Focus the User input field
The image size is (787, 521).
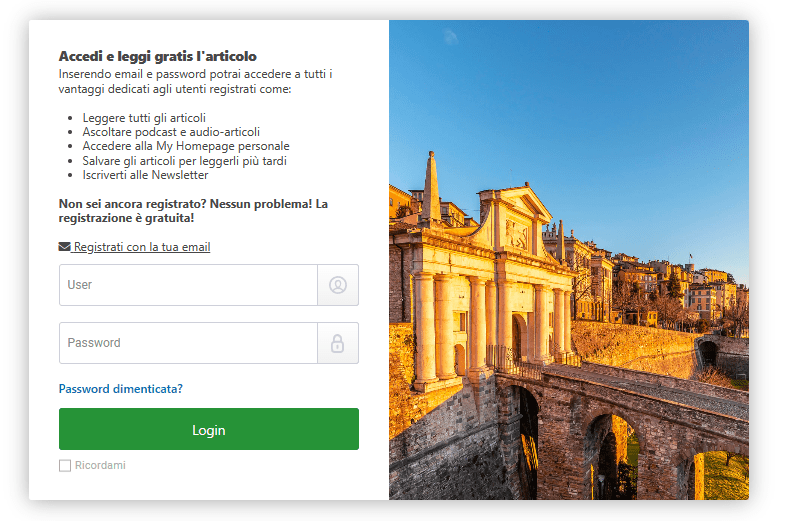coord(188,285)
